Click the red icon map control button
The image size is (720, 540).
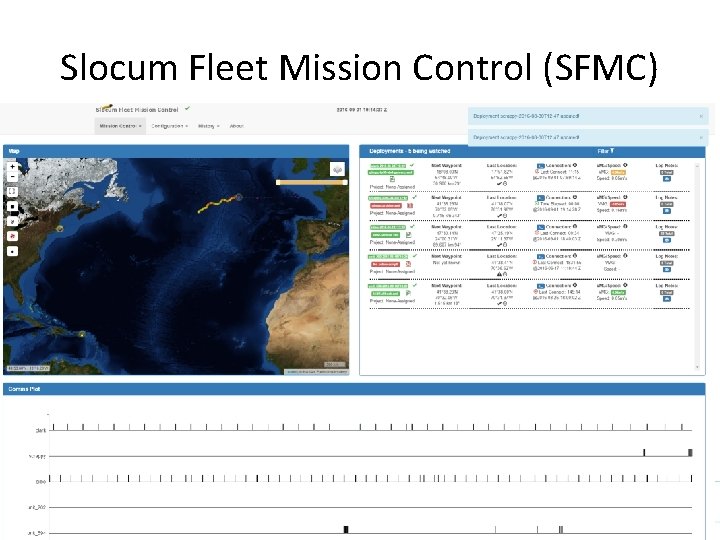tap(12, 236)
